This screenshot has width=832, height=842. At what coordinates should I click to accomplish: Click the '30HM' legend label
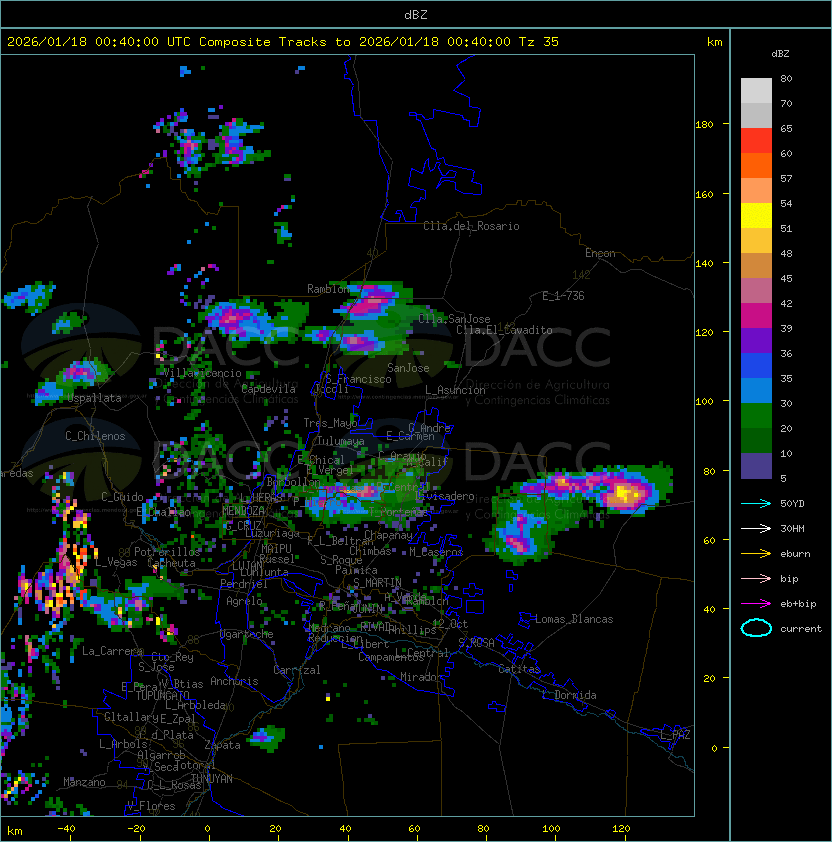click(792, 528)
